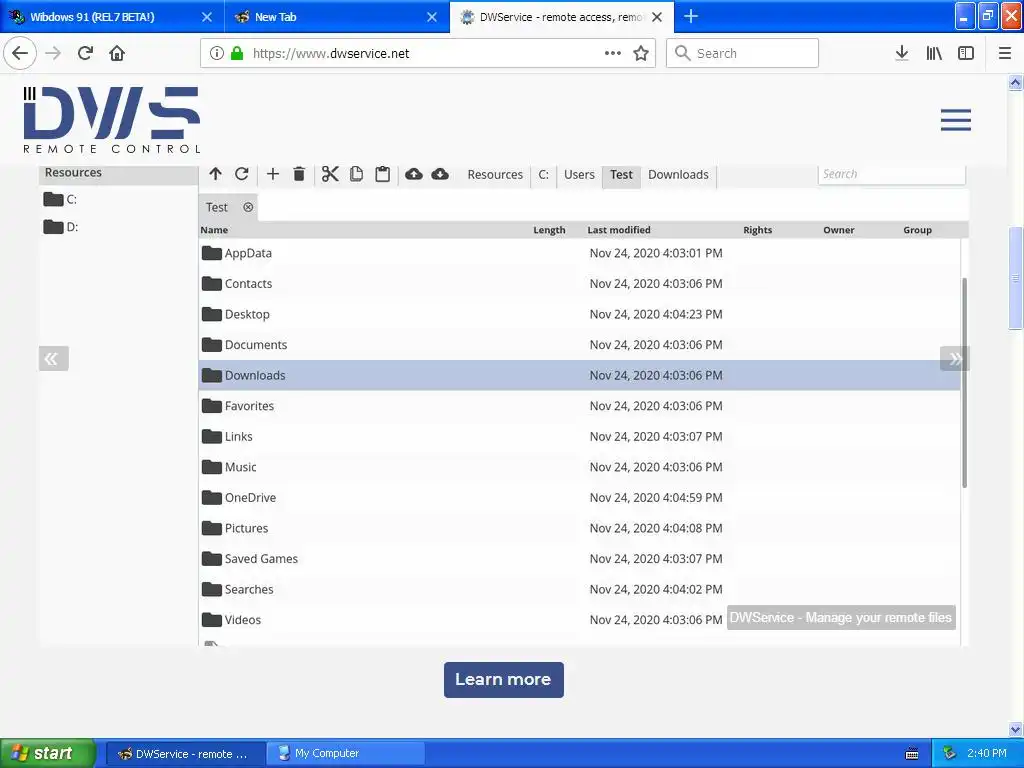Select the Documents folder

(x=579, y=345)
